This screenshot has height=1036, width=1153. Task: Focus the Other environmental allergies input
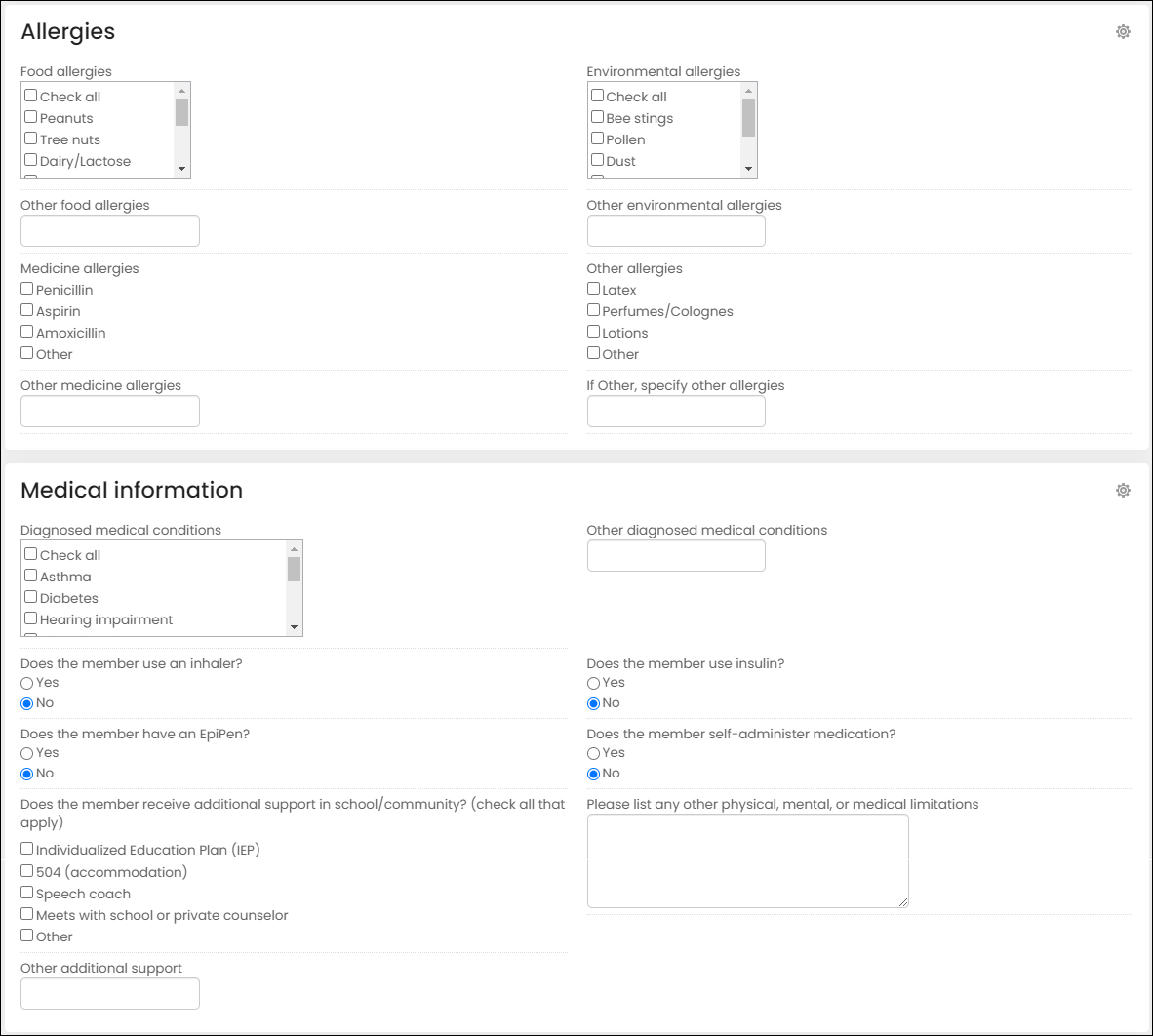click(x=677, y=231)
